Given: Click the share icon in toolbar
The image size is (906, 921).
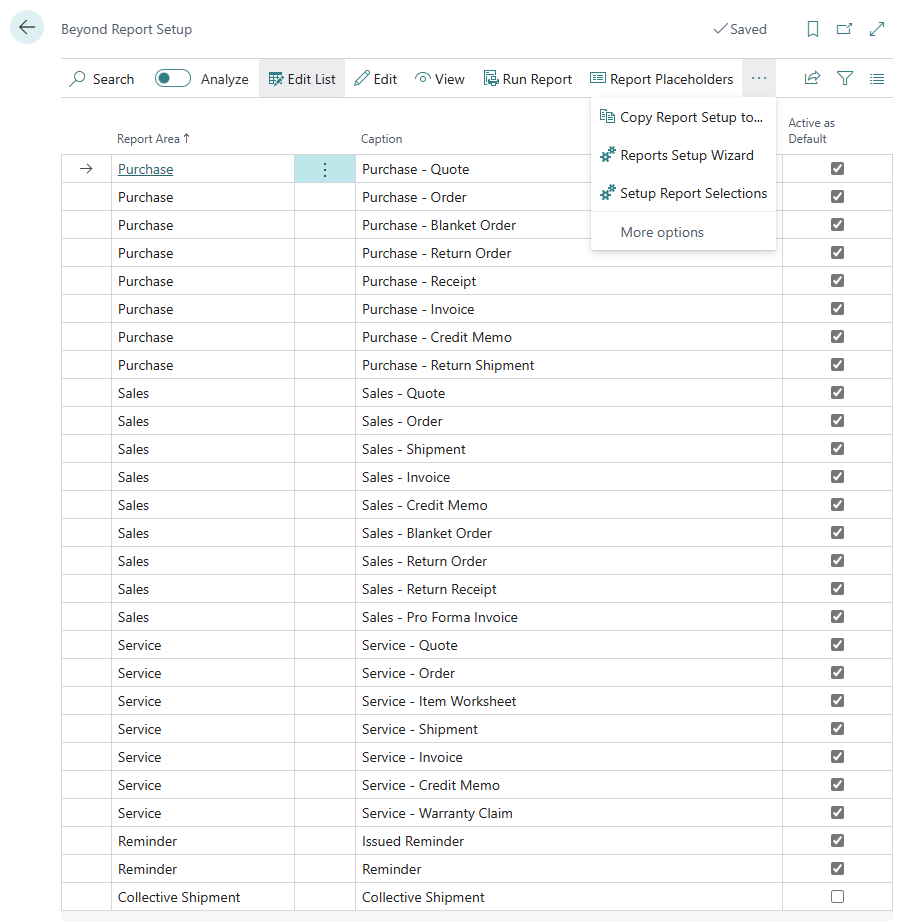Looking at the screenshot, I should [812, 78].
